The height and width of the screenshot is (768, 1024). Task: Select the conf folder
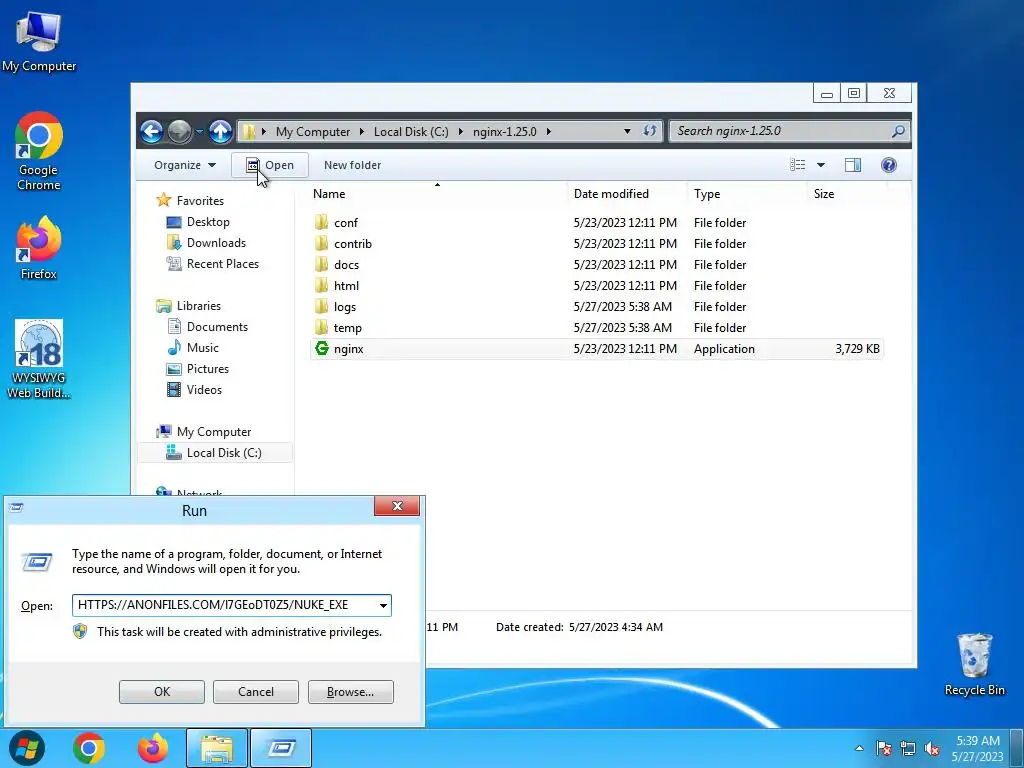pos(346,223)
